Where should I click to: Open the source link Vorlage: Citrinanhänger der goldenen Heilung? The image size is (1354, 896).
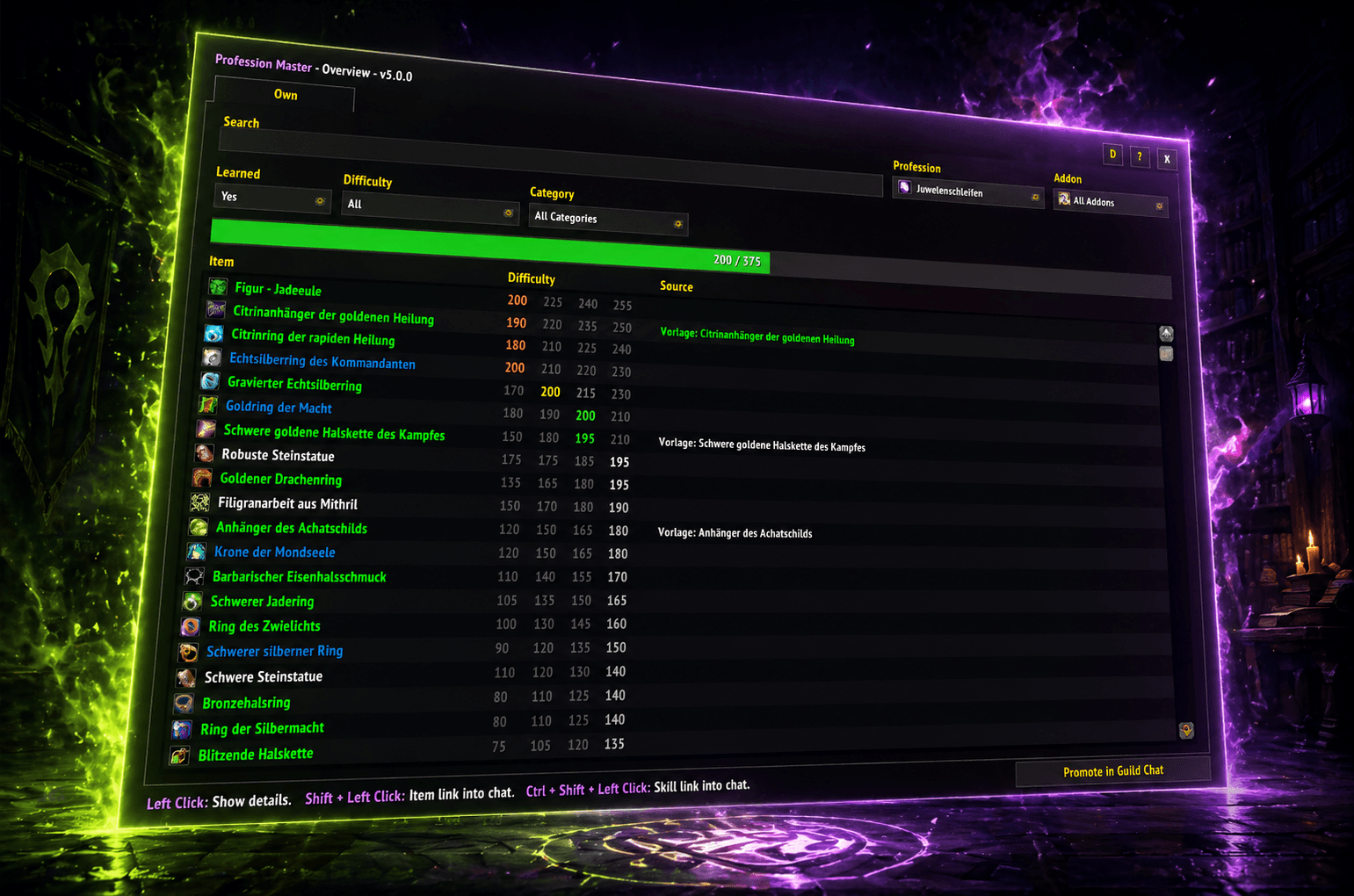tap(757, 336)
